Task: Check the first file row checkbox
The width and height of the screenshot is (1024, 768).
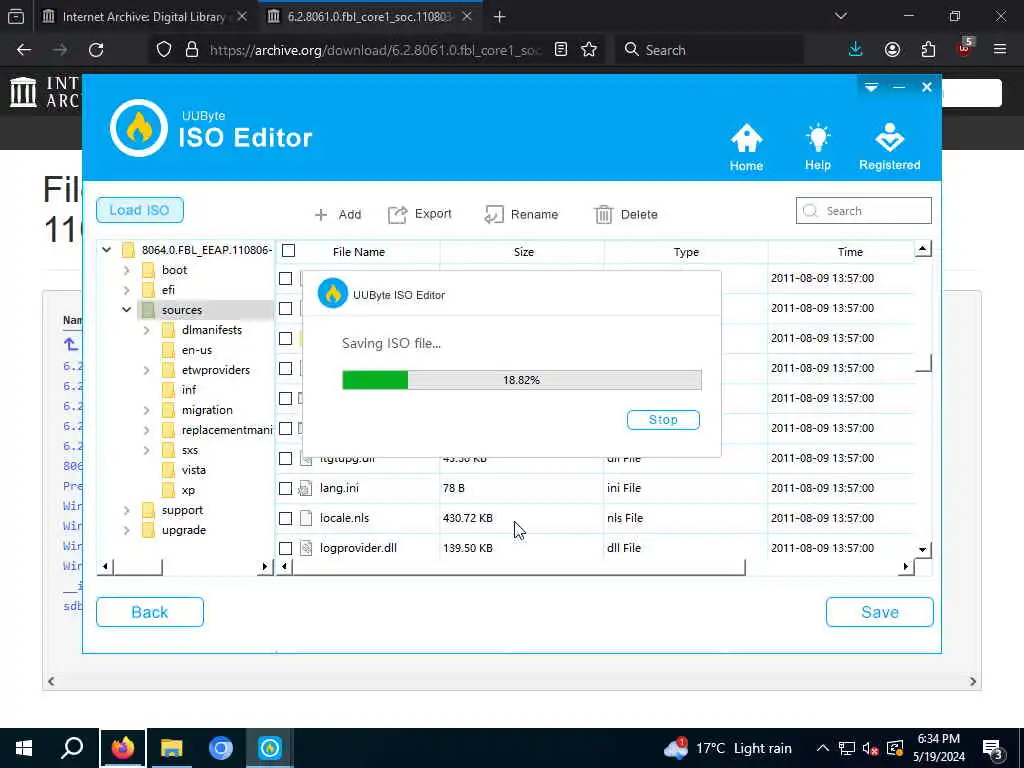Action: 285,278
